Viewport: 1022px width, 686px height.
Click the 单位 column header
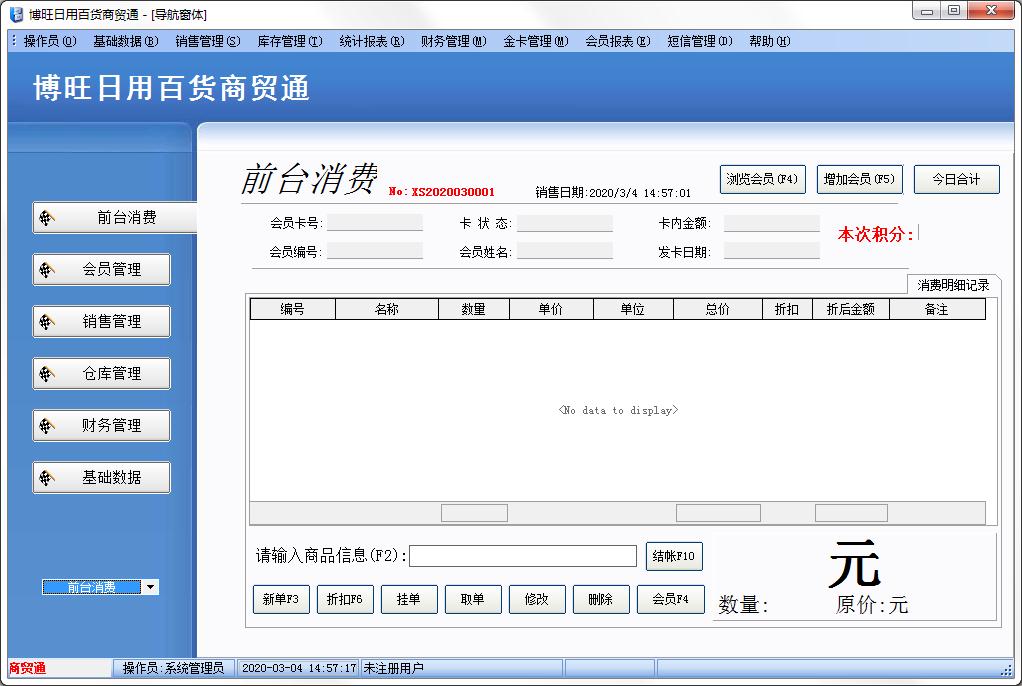click(x=633, y=309)
